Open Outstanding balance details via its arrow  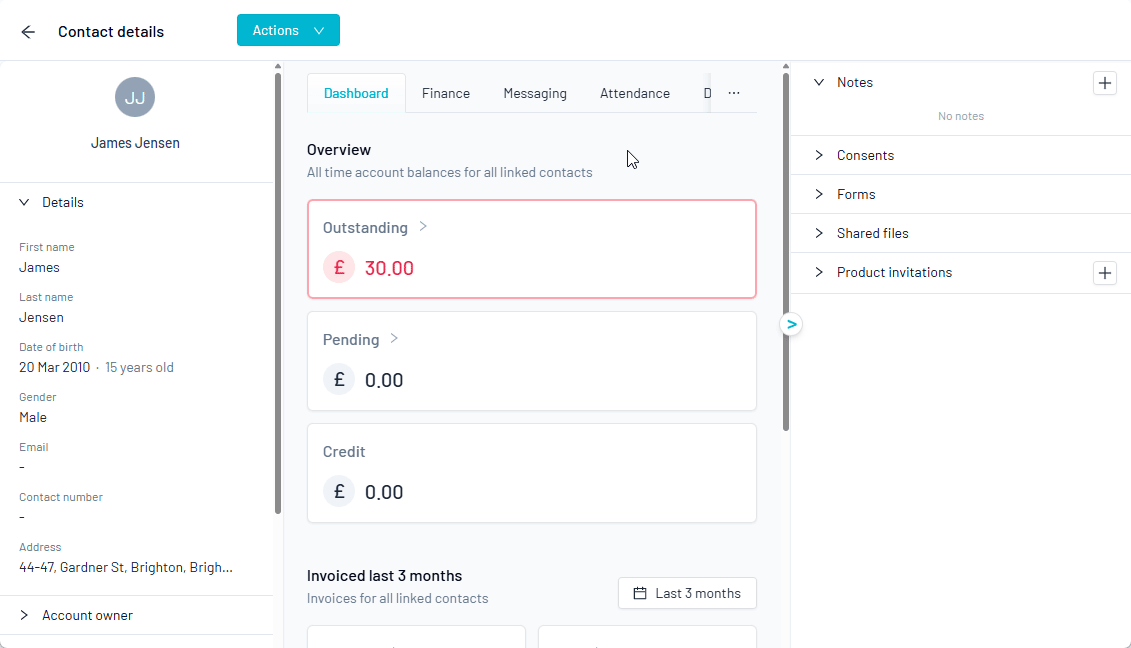421,227
